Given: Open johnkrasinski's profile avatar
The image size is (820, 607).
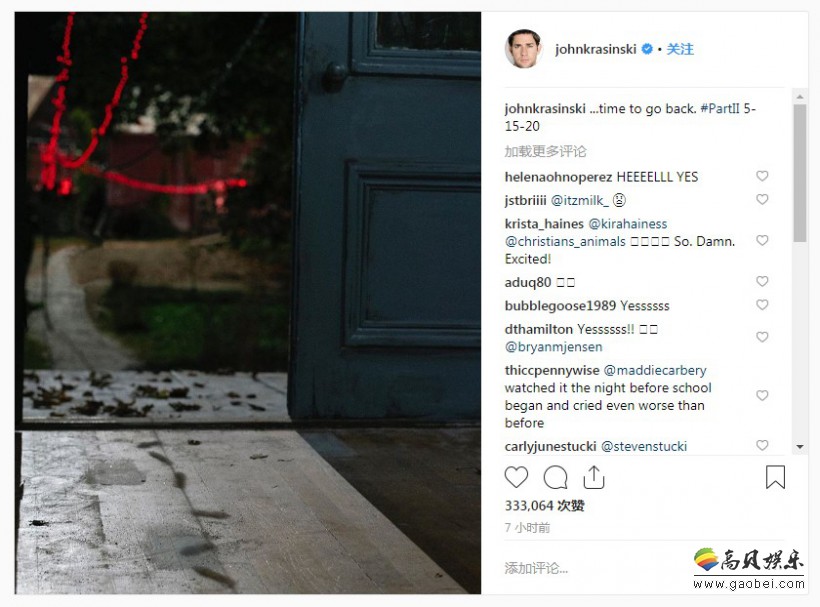Looking at the screenshot, I should tap(522, 49).
